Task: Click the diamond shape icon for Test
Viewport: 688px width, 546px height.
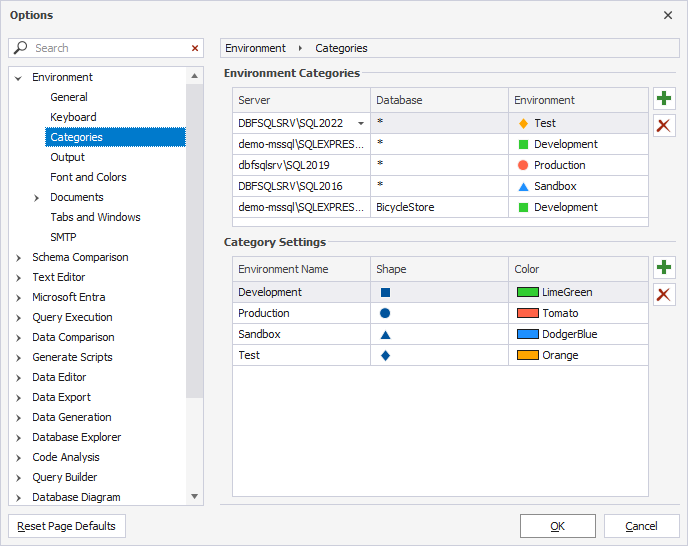Action: 385,356
